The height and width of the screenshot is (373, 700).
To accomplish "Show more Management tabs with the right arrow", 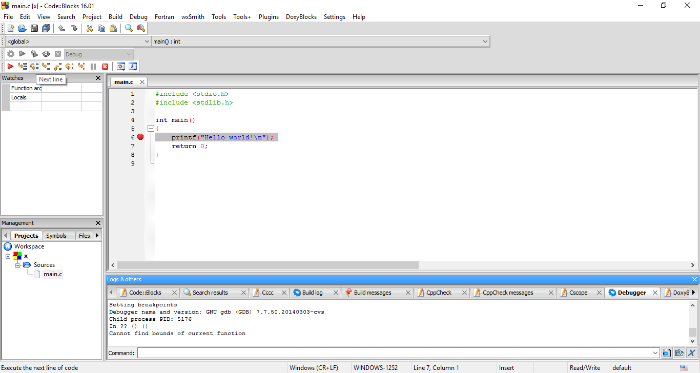I will coord(97,236).
